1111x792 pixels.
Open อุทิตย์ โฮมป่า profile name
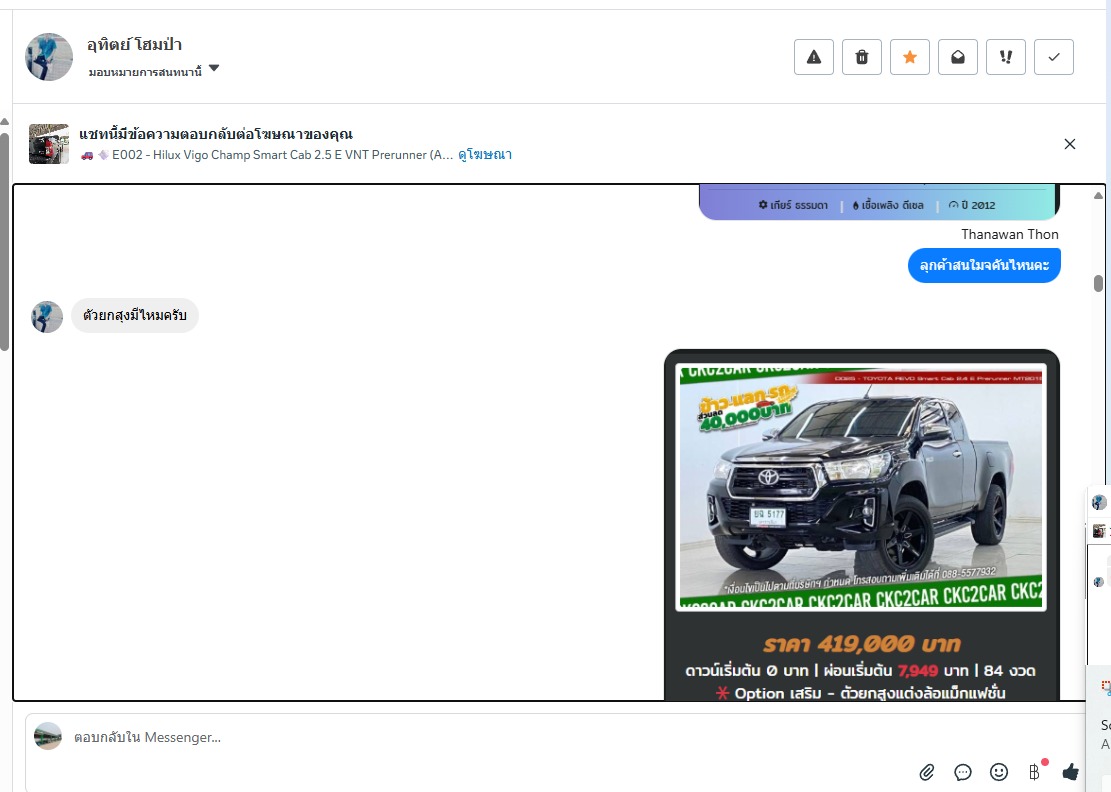[135, 45]
